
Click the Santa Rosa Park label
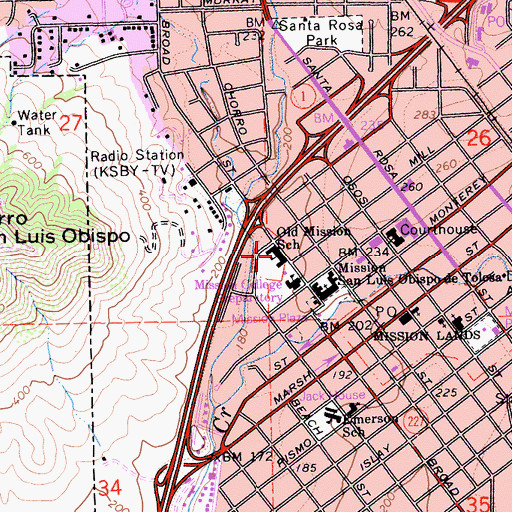(321, 33)
